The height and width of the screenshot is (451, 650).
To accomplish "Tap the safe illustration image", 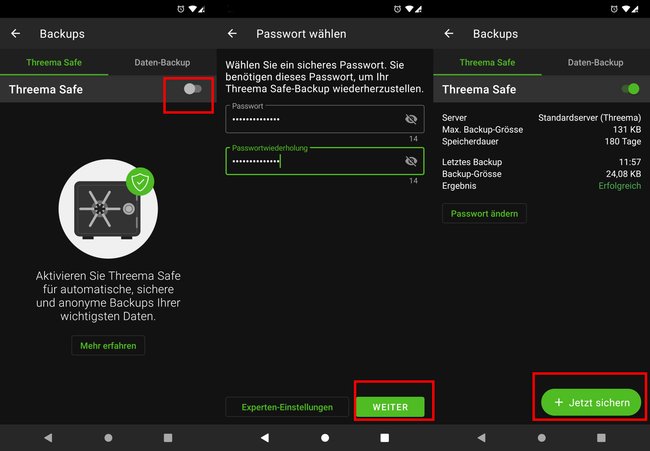I will 108,209.
